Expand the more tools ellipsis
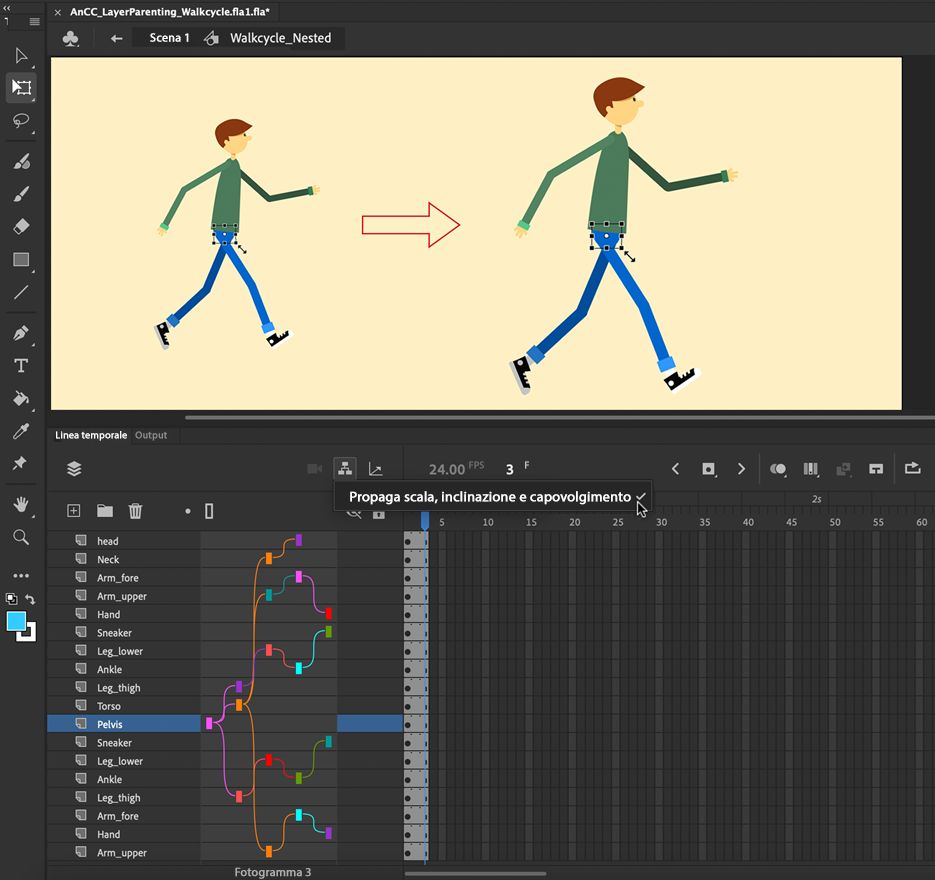935x880 pixels. click(x=21, y=576)
